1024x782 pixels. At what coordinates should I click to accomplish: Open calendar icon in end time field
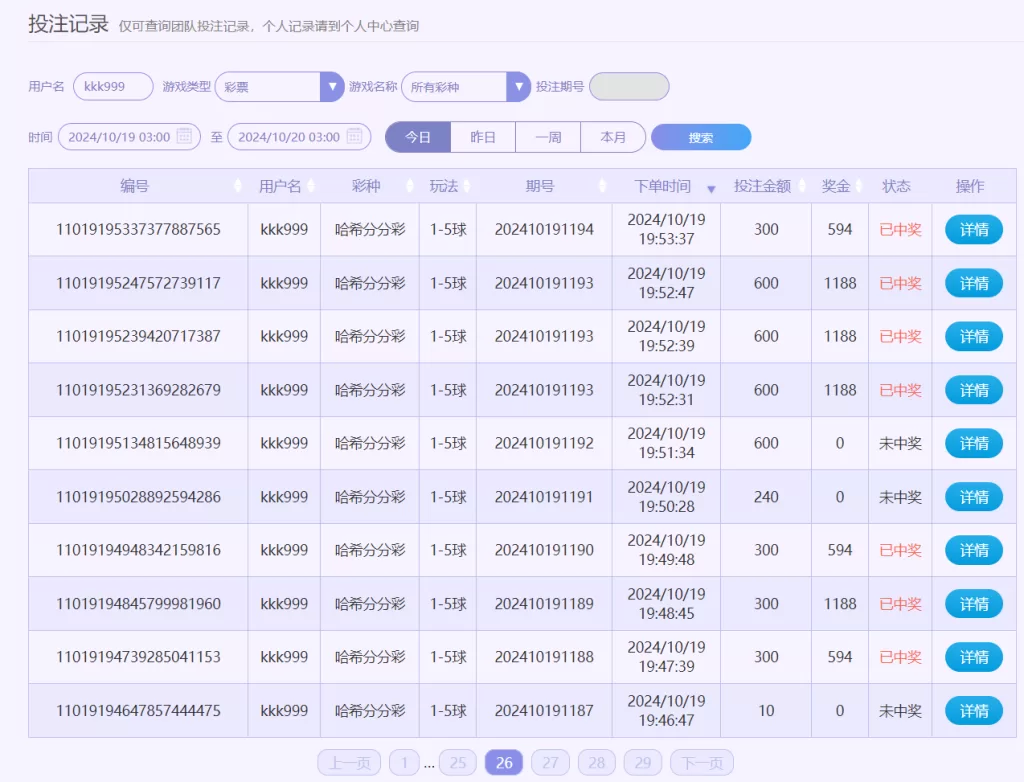pyautogui.click(x=355, y=137)
